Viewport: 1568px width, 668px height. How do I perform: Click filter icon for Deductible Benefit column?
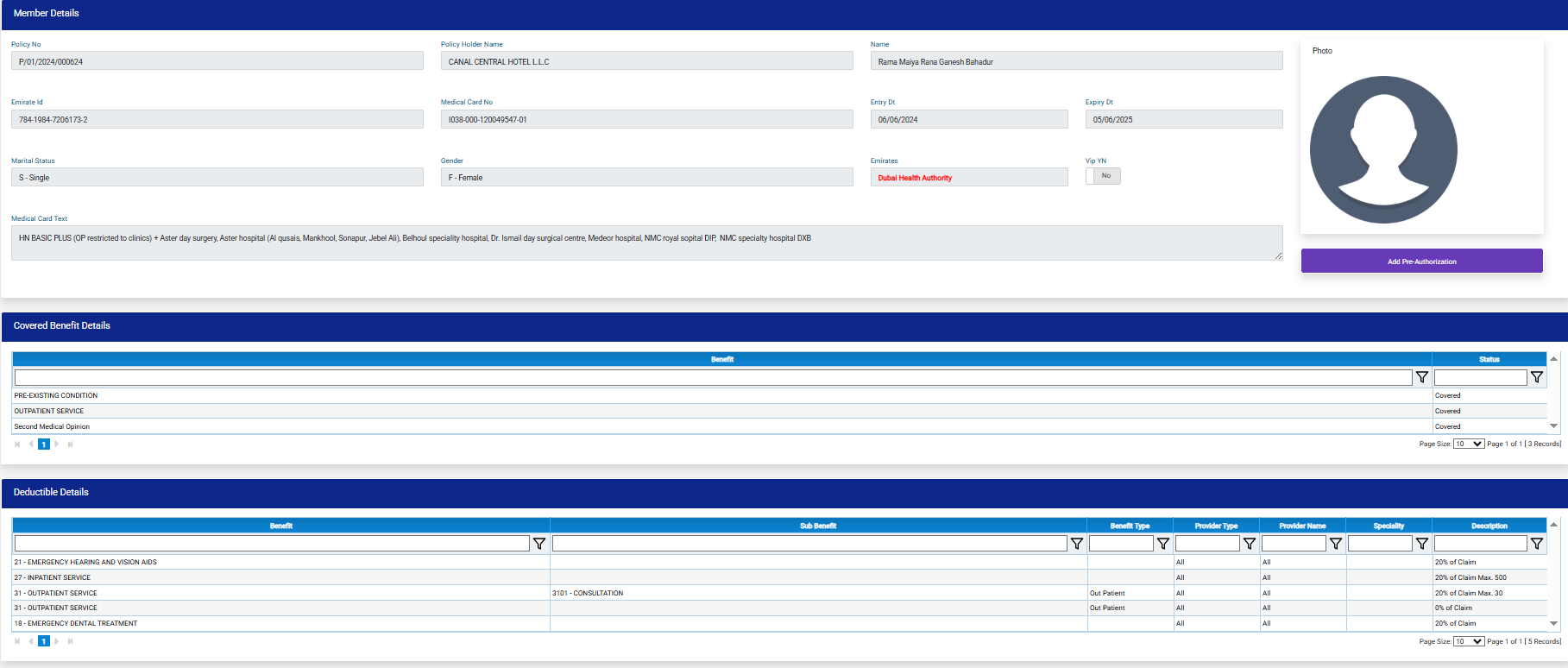539,544
